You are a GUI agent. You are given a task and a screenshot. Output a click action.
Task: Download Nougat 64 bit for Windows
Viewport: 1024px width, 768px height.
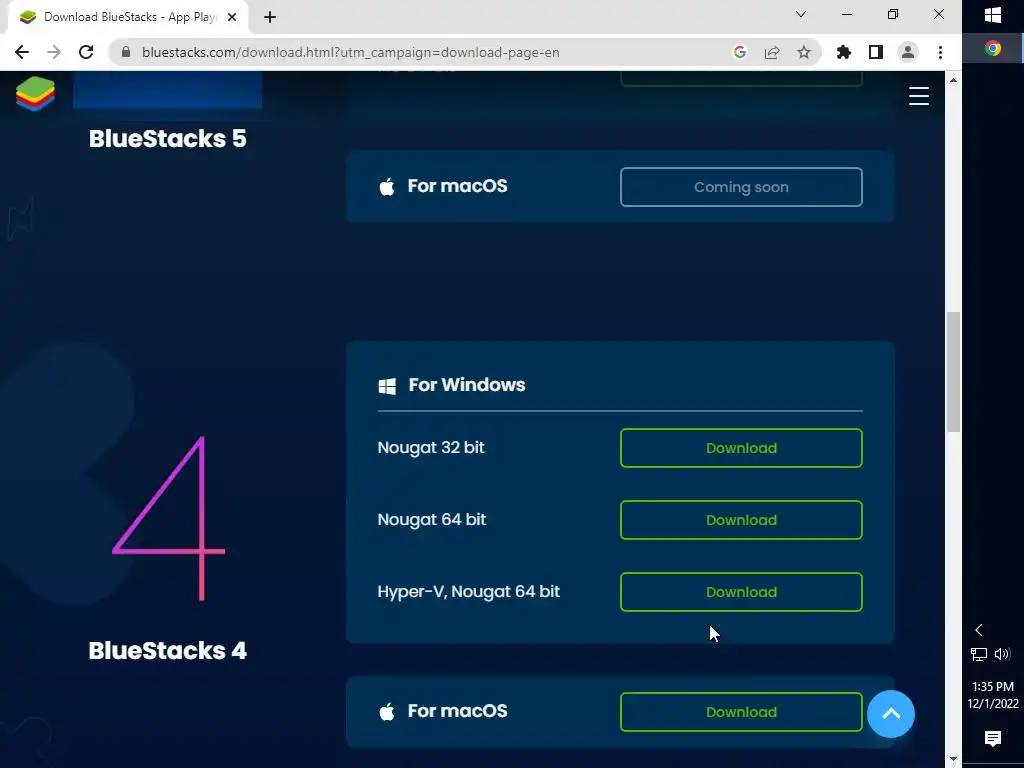point(741,520)
